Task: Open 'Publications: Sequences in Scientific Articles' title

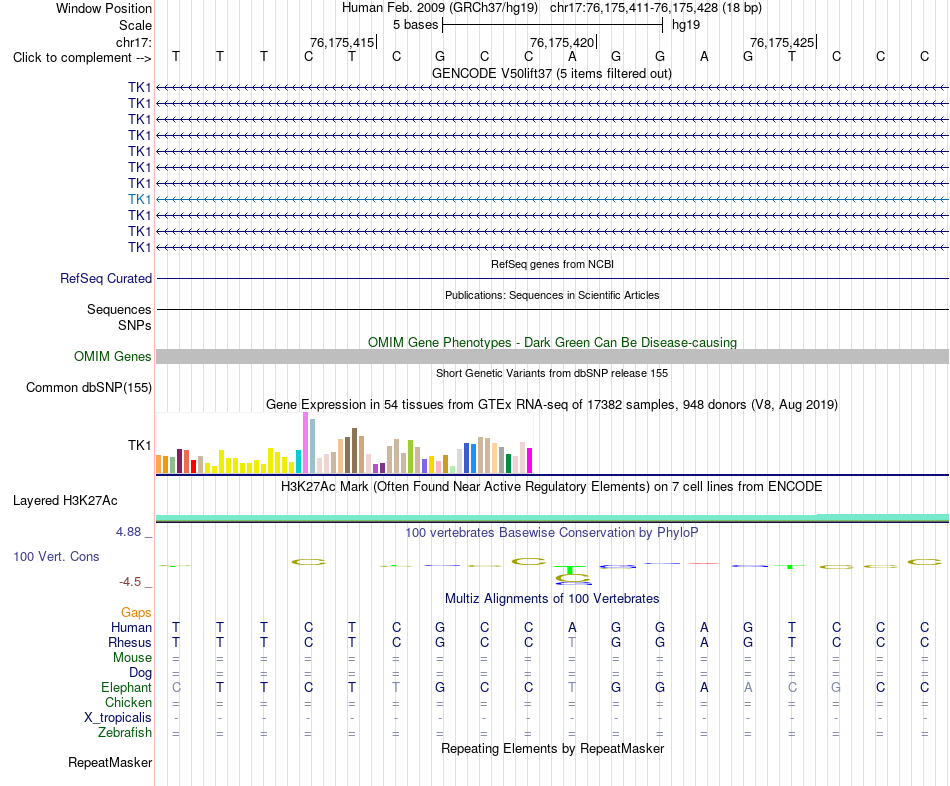Action: click(x=552, y=295)
